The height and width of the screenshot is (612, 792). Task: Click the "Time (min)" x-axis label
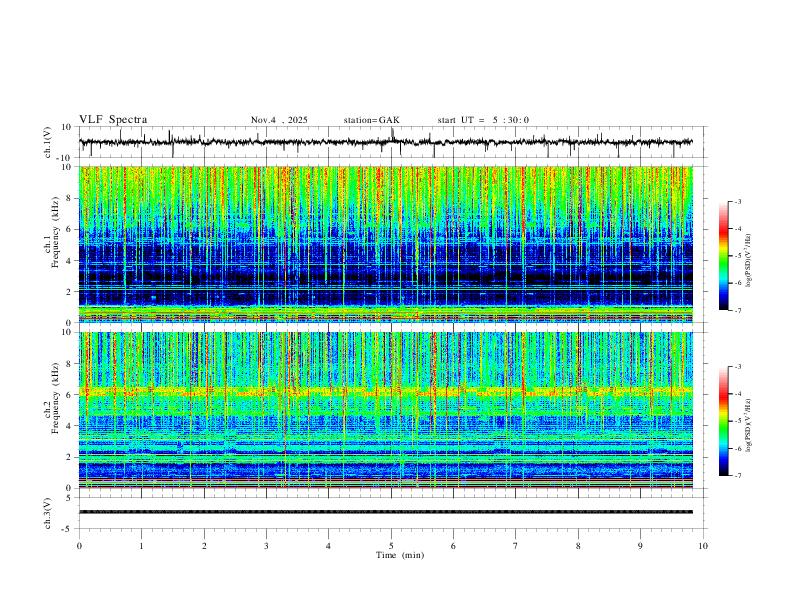400,555
